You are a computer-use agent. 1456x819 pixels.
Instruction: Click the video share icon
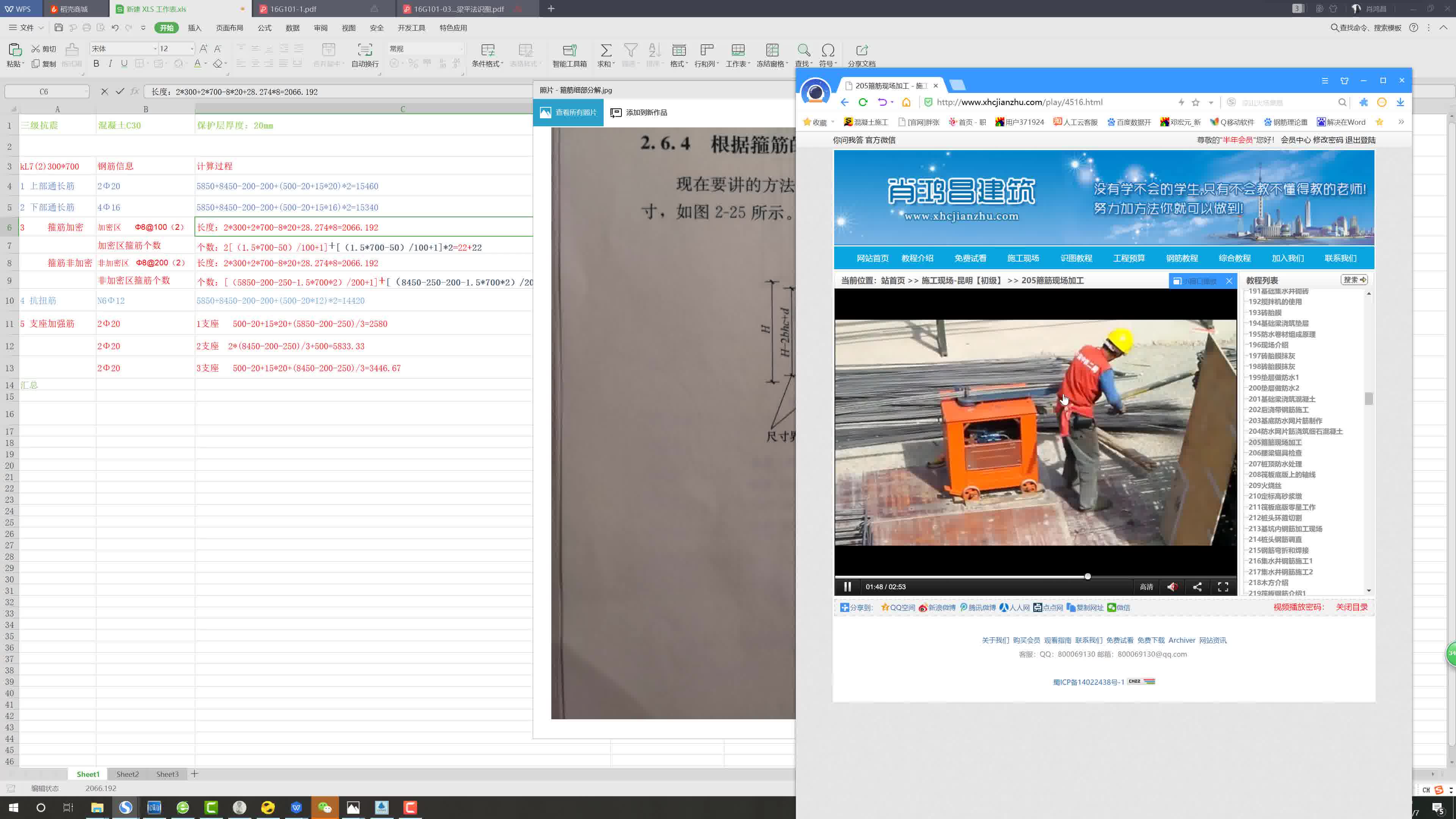point(1197,587)
